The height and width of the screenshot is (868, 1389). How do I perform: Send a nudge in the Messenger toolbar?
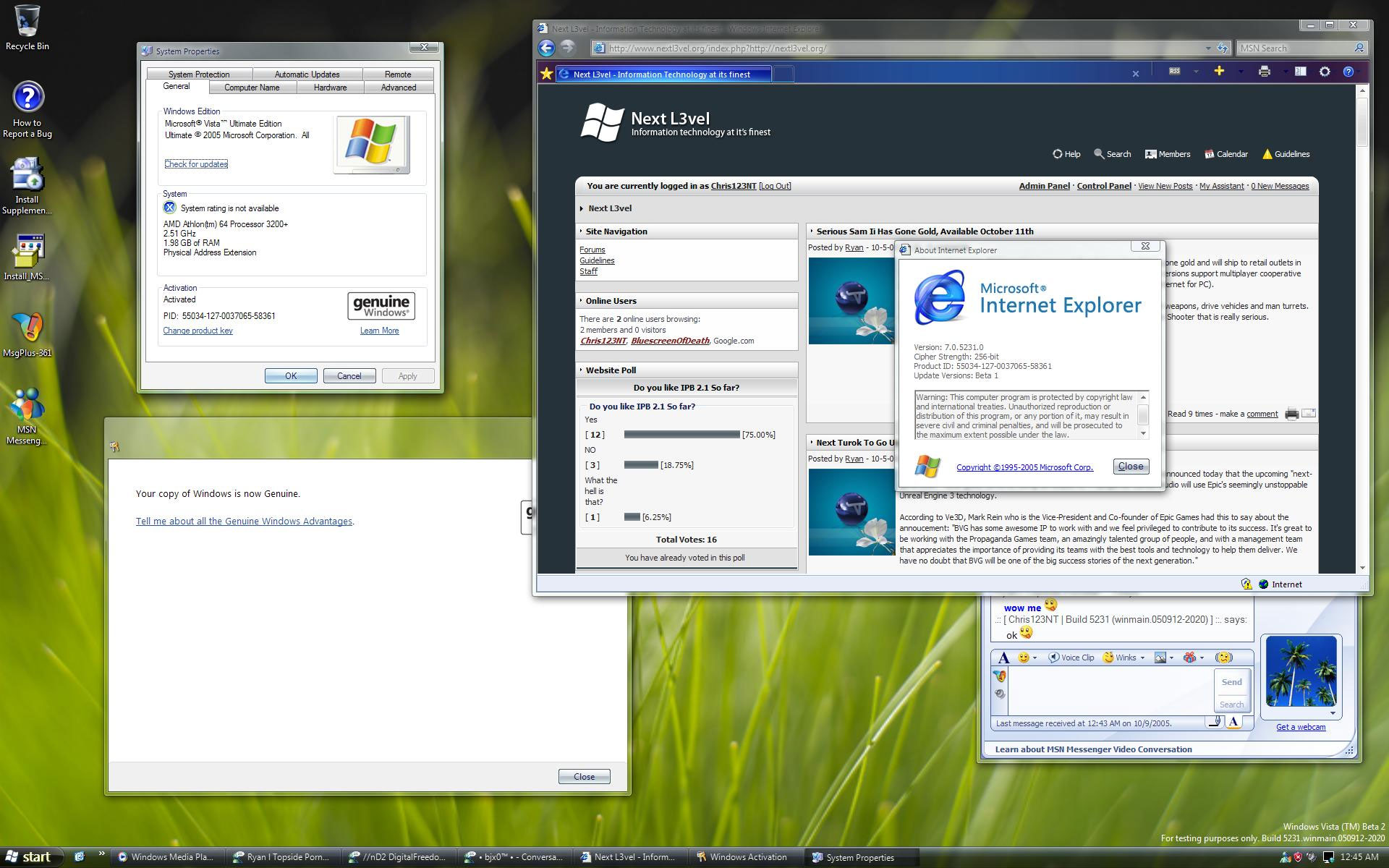[1223, 658]
